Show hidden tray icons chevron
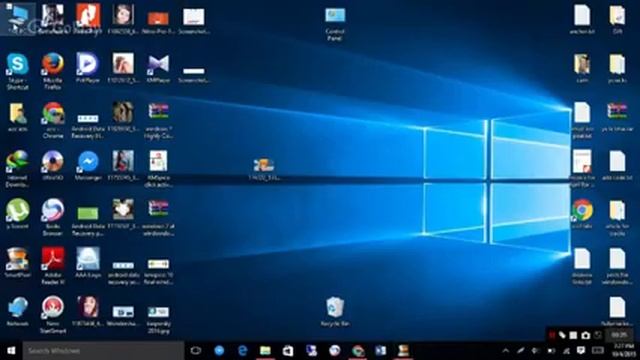Viewport: 640px width, 360px height. [506, 351]
